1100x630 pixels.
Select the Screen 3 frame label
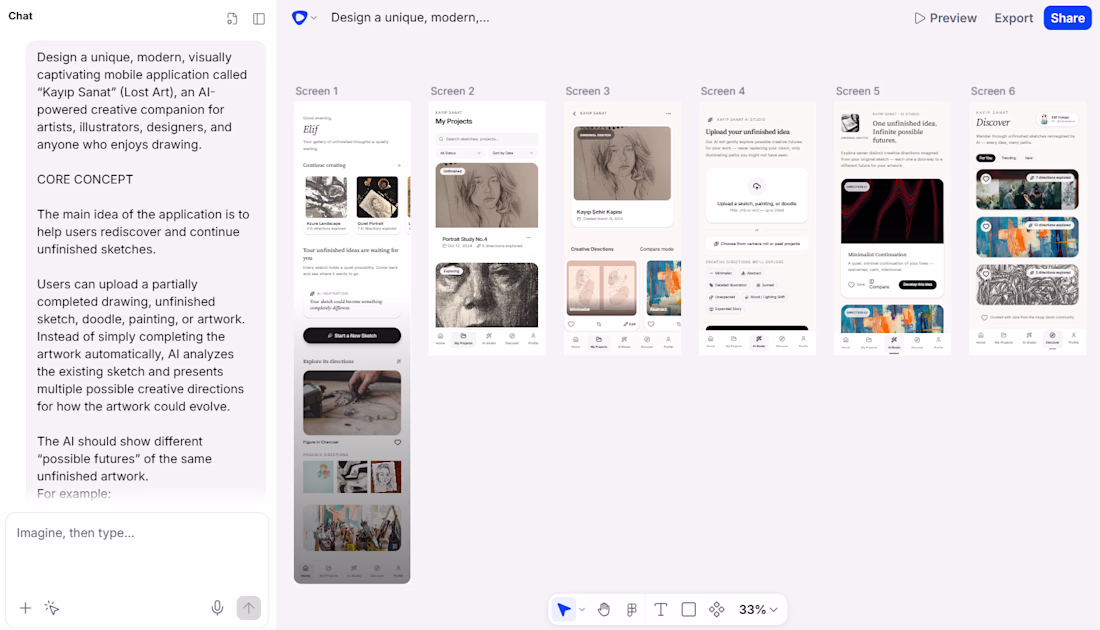click(587, 91)
